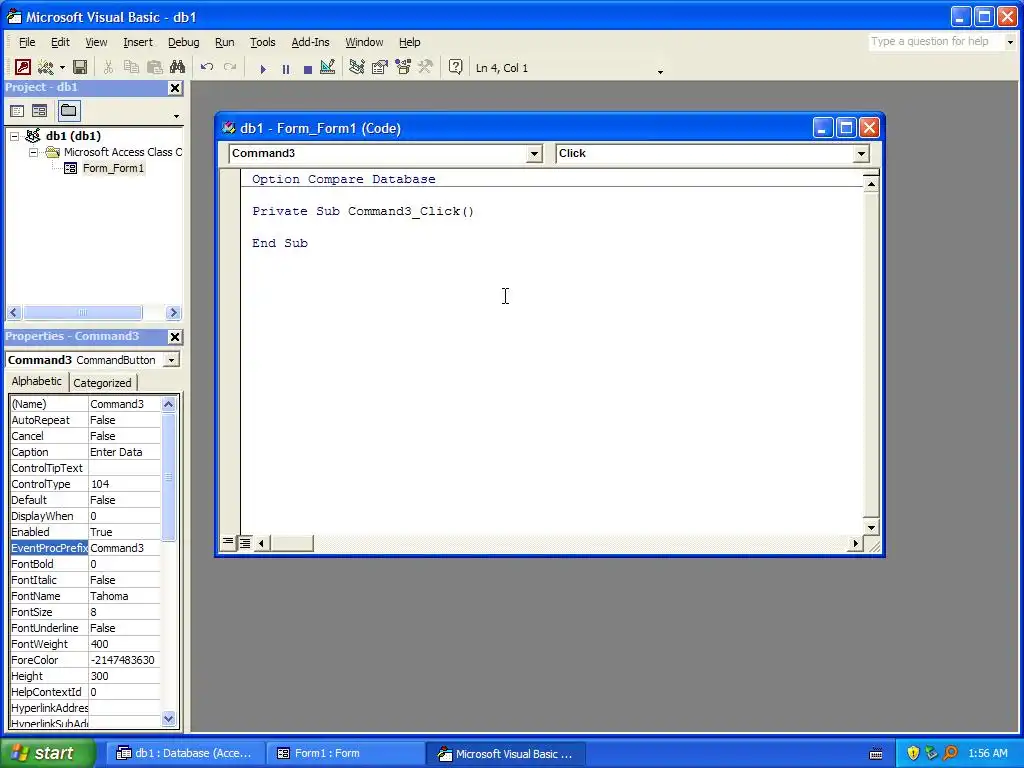Screen dimensions: 1024x768
Task: Open the Window menu
Action: (364, 42)
